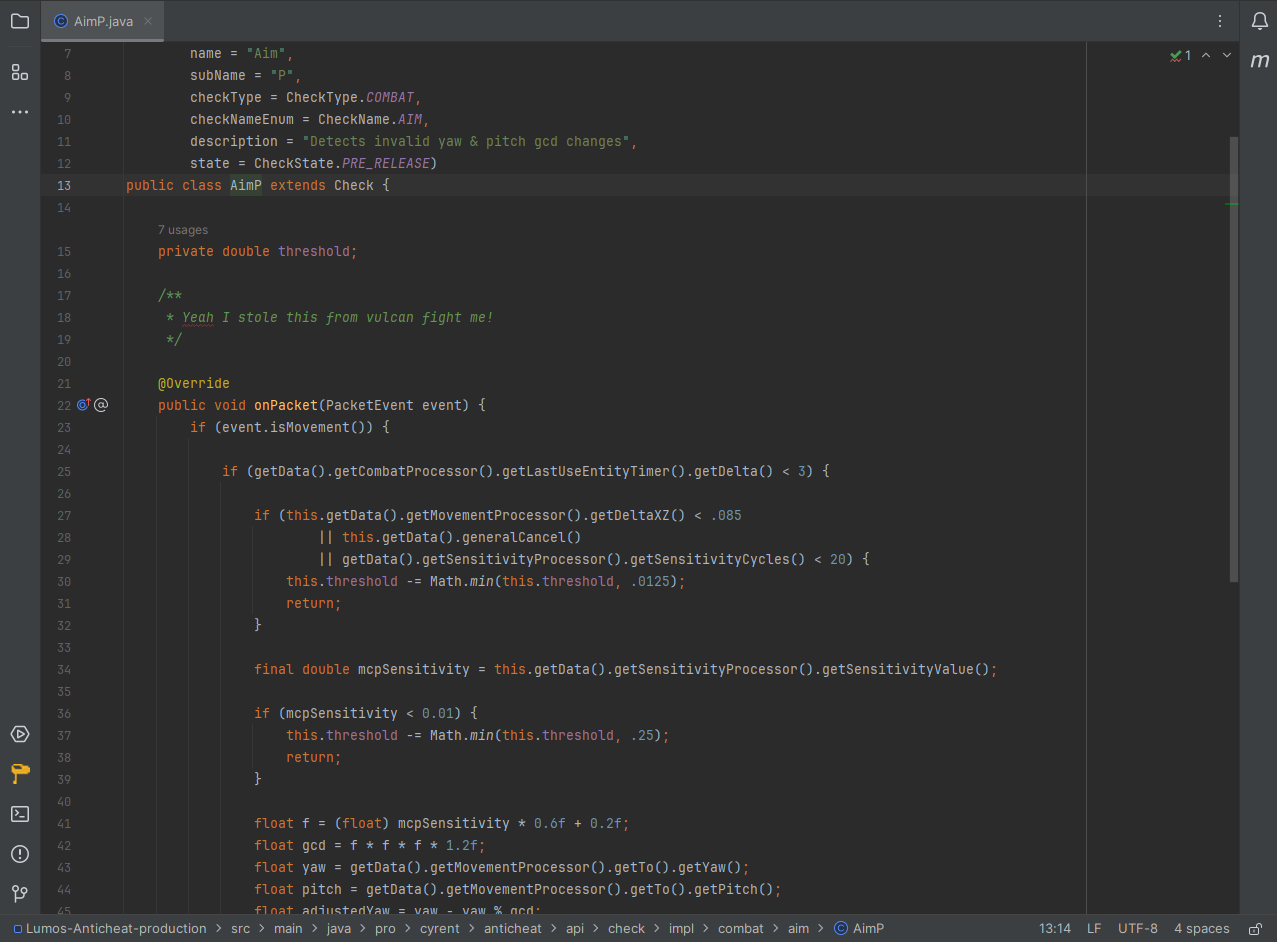Click the AimP class breadcrumb
The width and height of the screenshot is (1277, 942).
click(x=859, y=929)
